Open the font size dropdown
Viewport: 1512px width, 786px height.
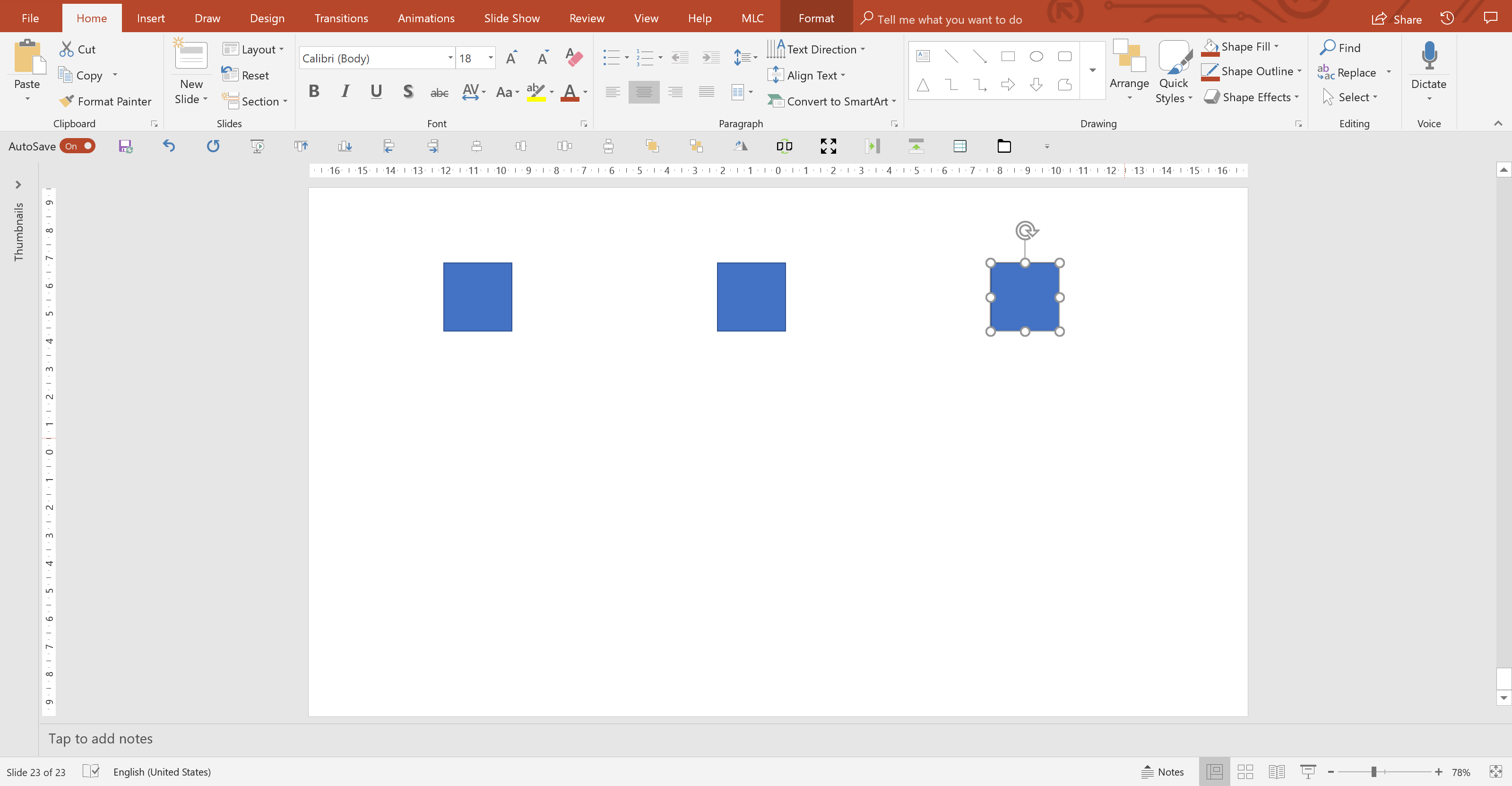click(x=490, y=58)
